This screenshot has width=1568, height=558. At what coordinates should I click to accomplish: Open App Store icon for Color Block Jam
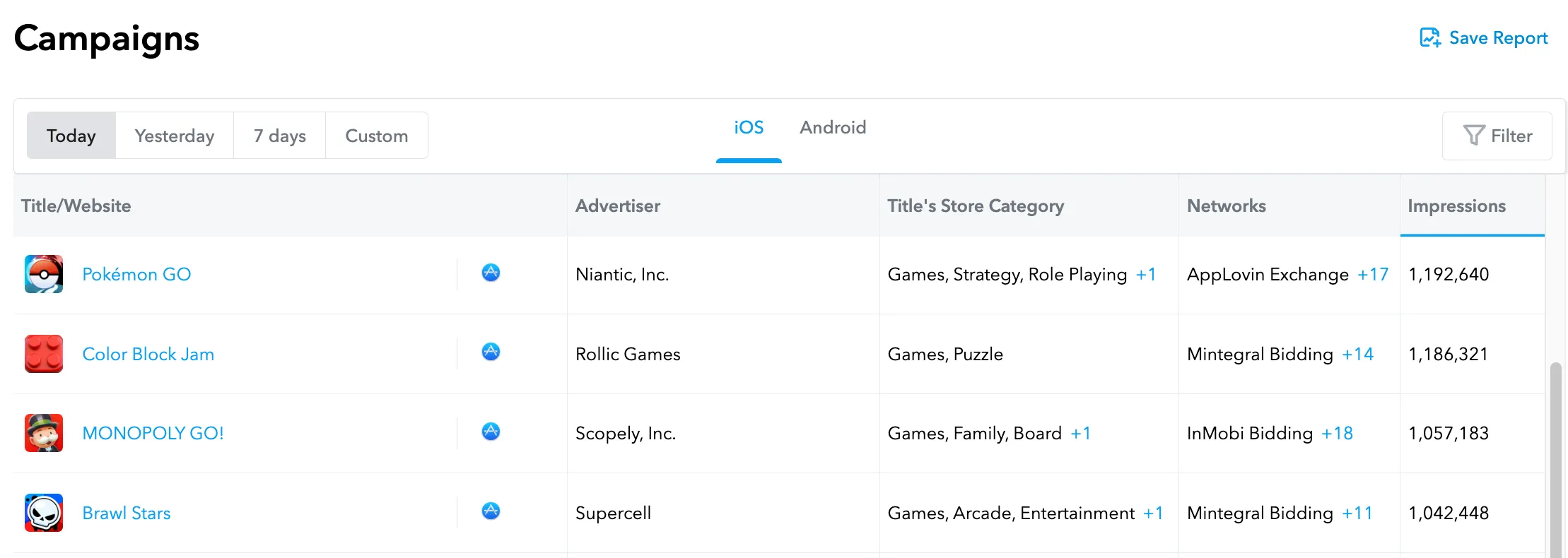[x=491, y=352]
